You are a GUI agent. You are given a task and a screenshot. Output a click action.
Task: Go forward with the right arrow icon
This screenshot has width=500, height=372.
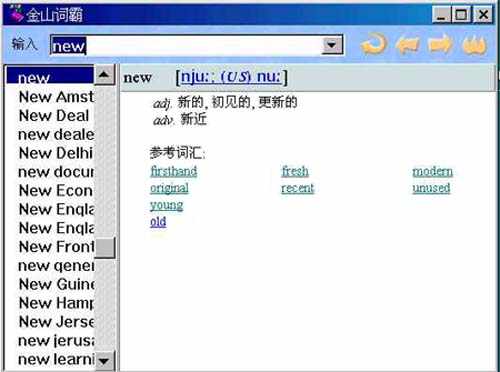point(441,45)
